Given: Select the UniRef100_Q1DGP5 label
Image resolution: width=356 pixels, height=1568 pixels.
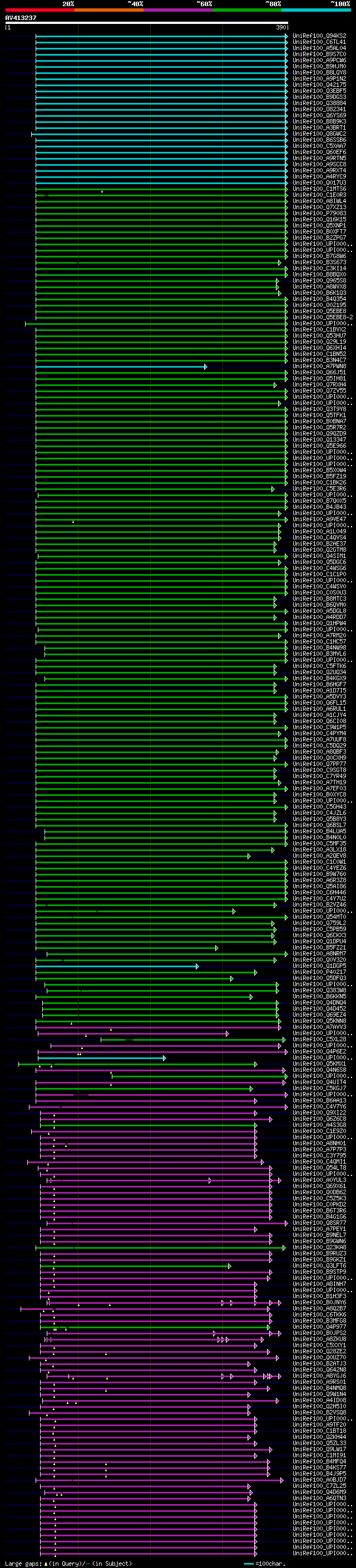Looking at the screenshot, I should (x=319, y=966).
